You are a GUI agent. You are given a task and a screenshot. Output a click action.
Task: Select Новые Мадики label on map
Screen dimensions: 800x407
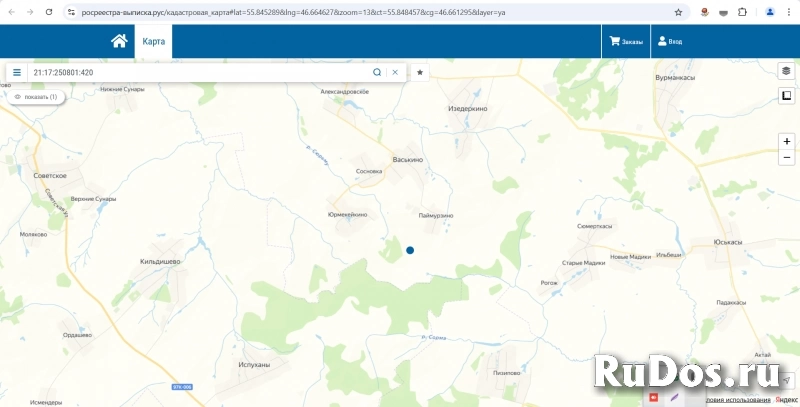coord(631,257)
